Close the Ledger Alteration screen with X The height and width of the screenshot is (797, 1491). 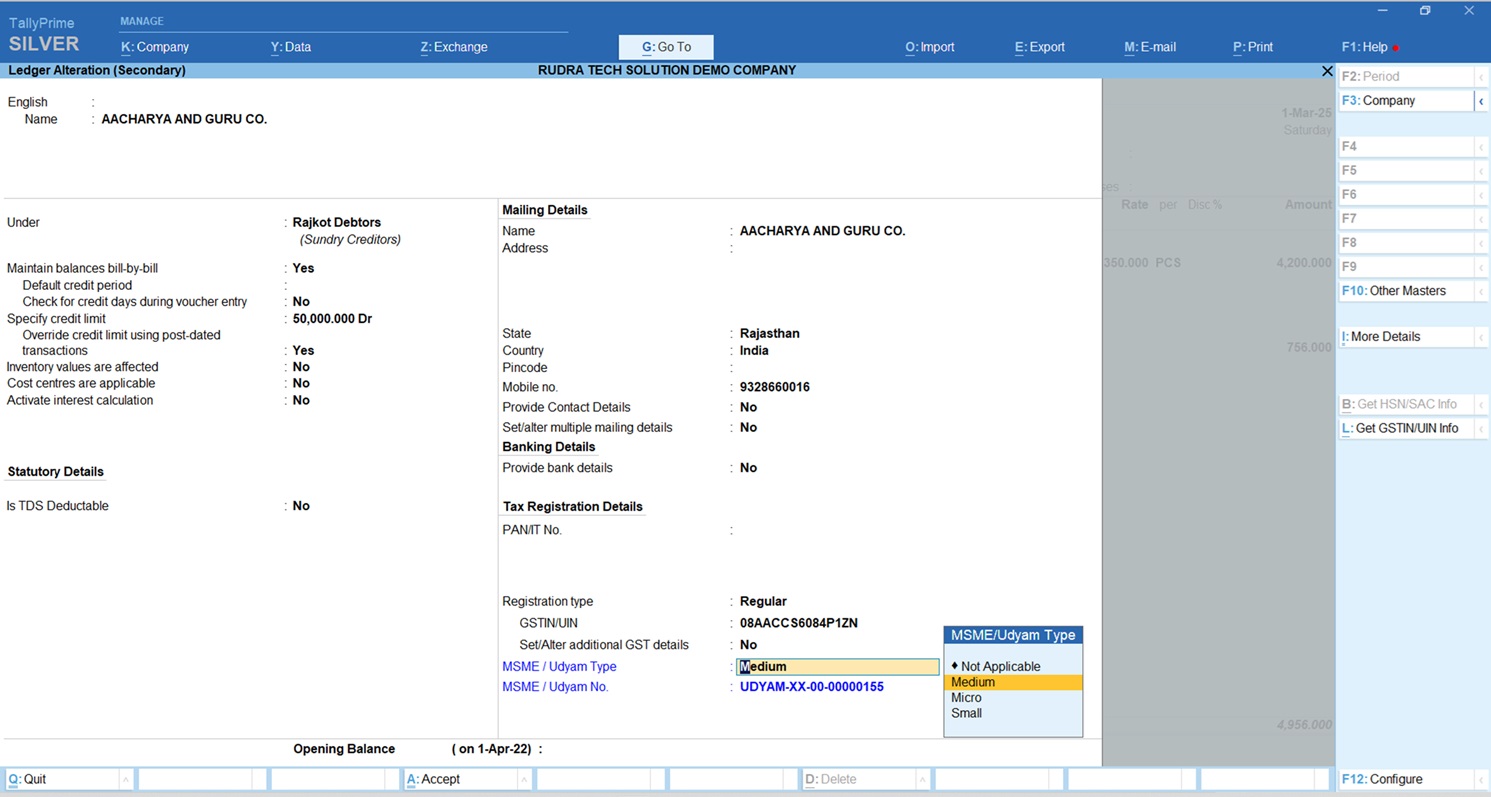pyautogui.click(x=1327, y=71)
